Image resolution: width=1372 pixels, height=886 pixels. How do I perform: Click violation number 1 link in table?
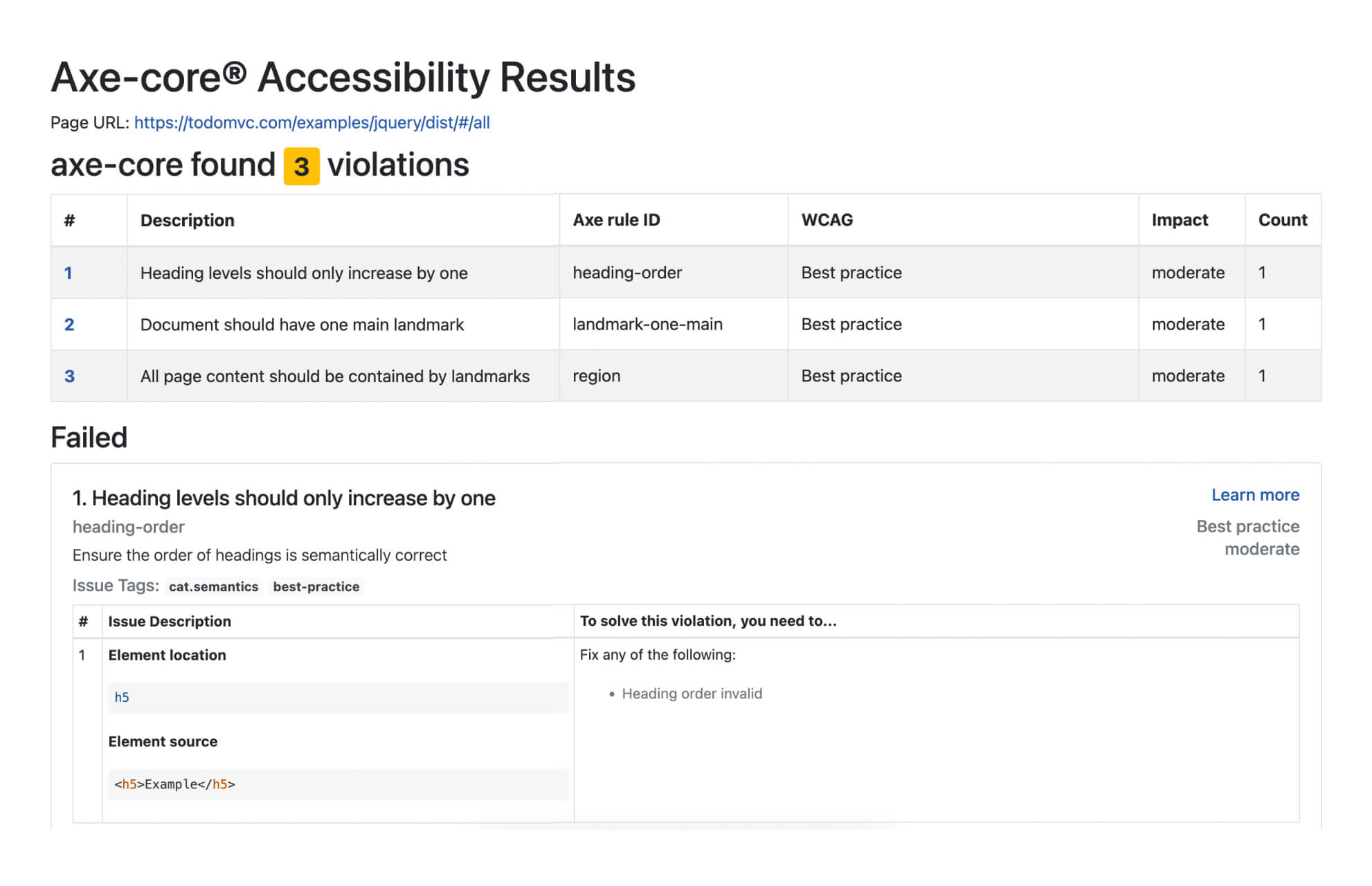[69, 273]
